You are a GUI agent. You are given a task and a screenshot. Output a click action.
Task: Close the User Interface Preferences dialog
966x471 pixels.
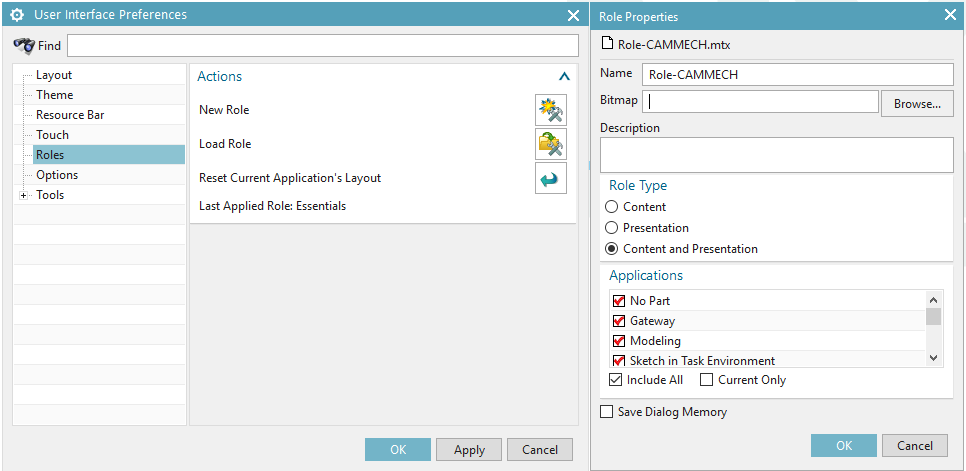pyautogui.click(x=573, y=15)
